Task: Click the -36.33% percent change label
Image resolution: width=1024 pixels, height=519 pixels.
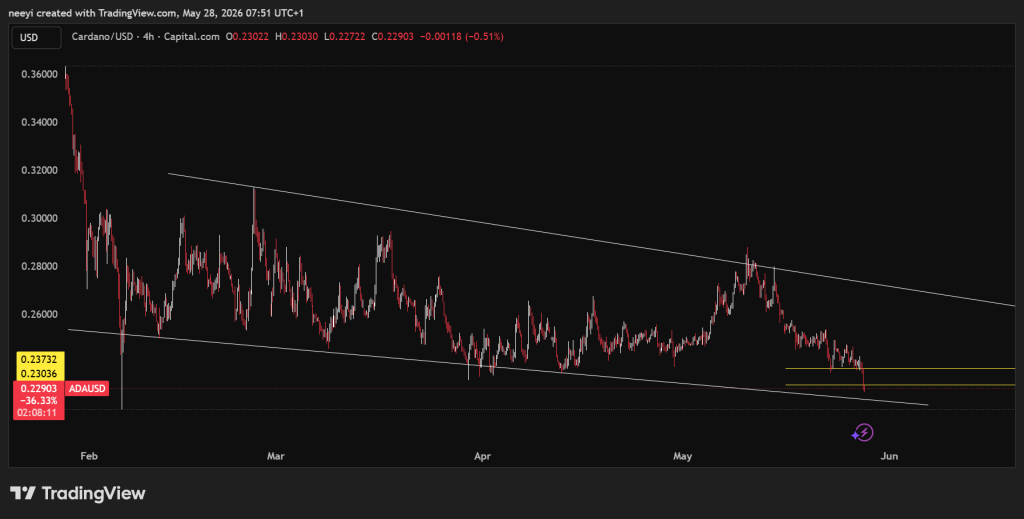Action: 39,401
